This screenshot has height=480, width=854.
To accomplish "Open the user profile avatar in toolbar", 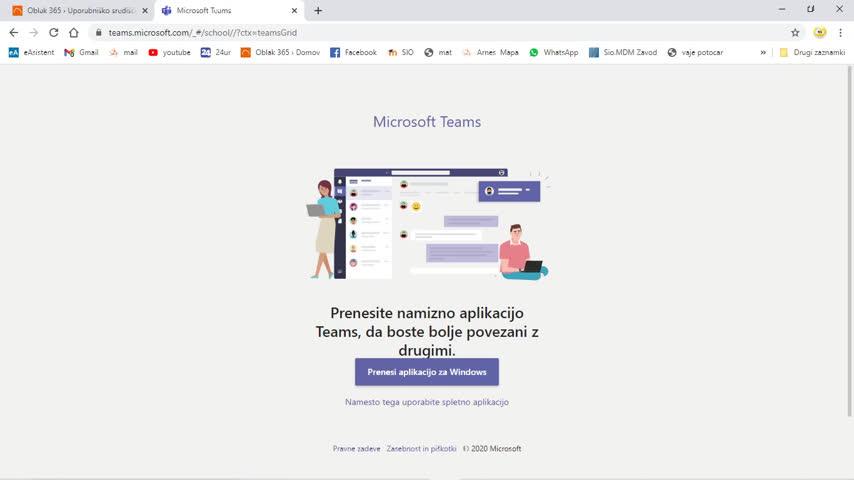I will click(820, 32).
